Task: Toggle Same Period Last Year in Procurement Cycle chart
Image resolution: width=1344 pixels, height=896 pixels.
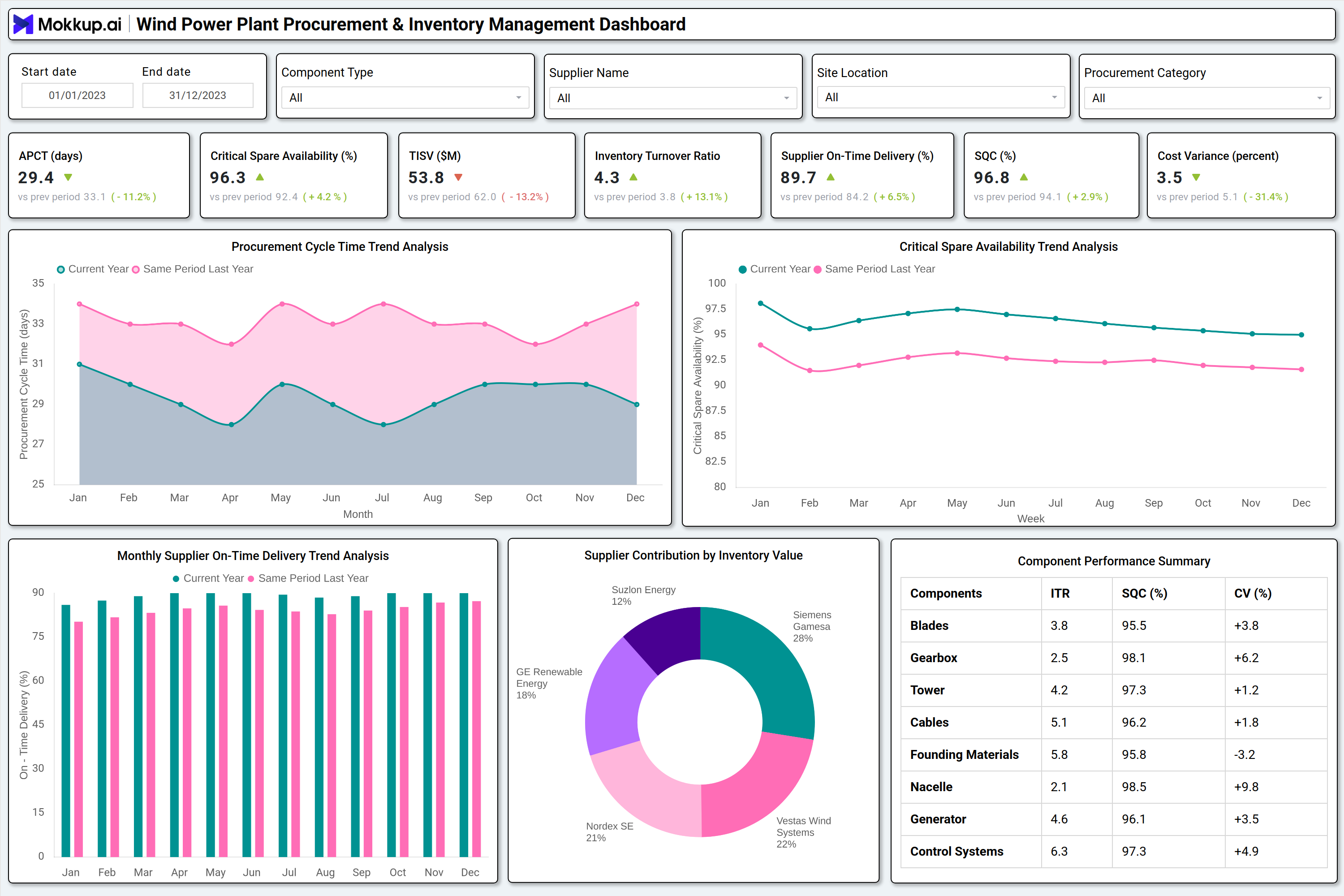Action: pyautogui.click(x=193, y=269)
